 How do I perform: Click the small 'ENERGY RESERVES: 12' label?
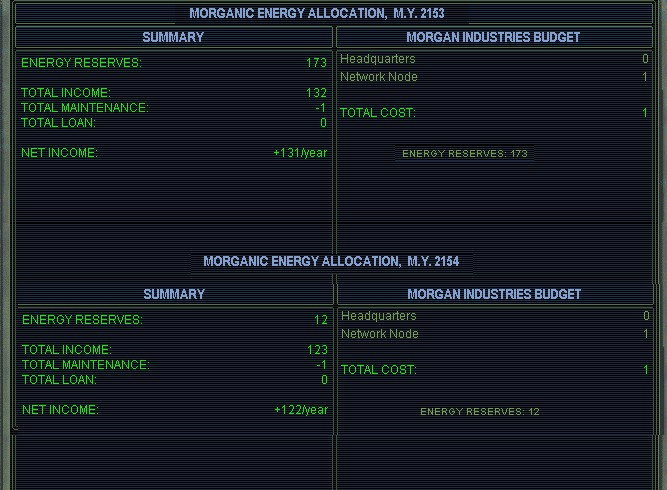click(x=480, y=412)
